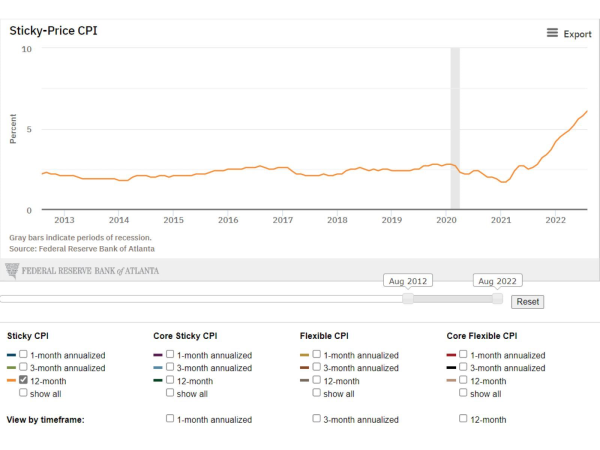View by timeframe: select 12-month checkbox
The width and height of the screenshot is (600, 450).
(x=463, y=419)
